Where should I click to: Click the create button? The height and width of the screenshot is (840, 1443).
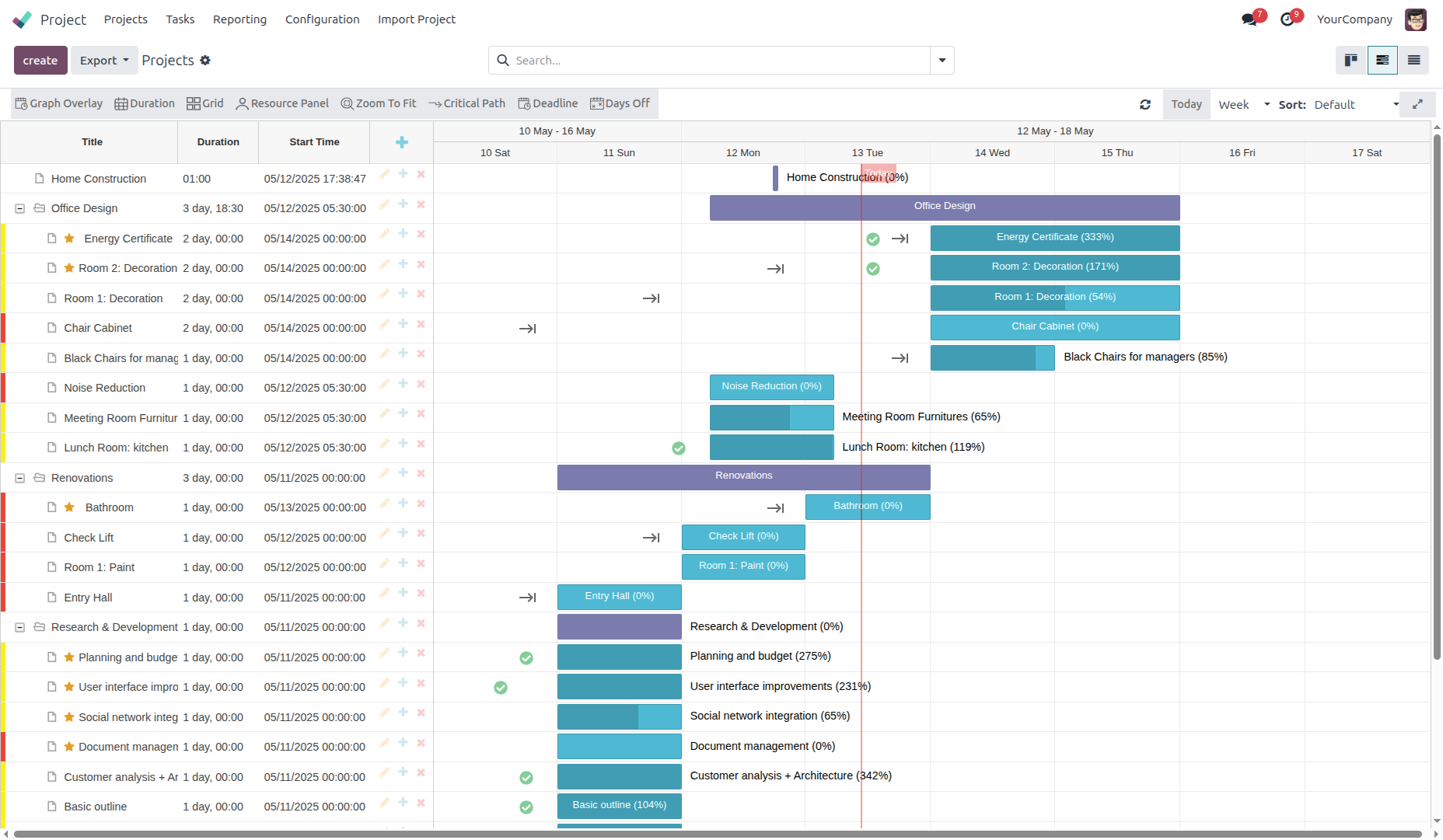coord(40,61)
